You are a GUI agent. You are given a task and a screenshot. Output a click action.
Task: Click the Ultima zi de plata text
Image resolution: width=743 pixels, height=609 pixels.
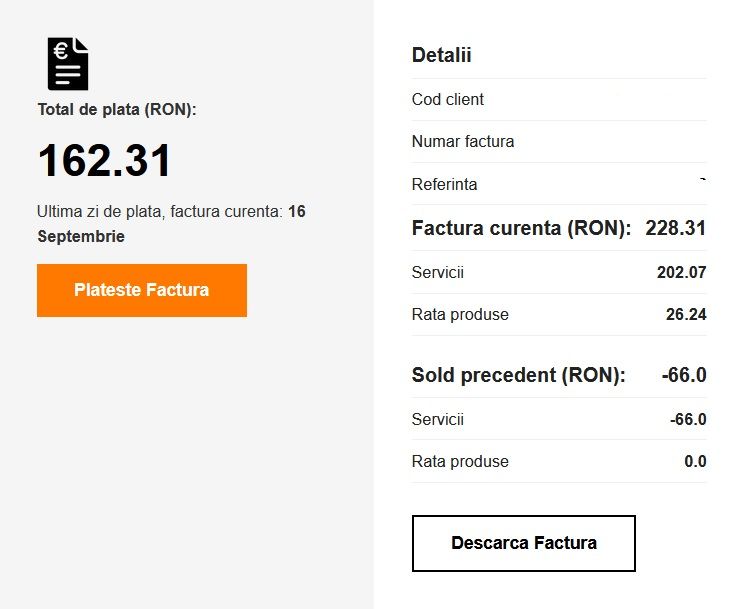[x=160, y=212]
